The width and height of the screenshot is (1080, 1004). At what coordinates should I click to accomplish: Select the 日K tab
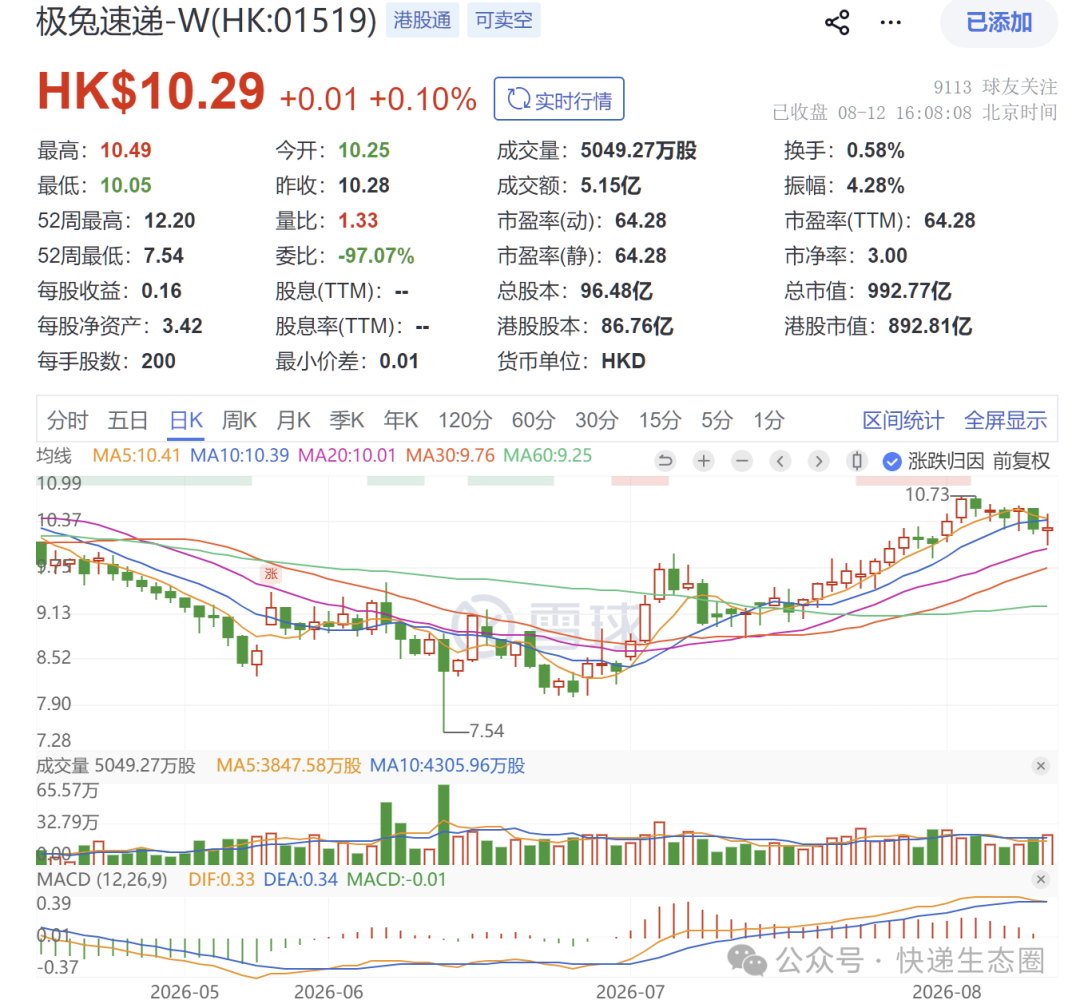186,420
